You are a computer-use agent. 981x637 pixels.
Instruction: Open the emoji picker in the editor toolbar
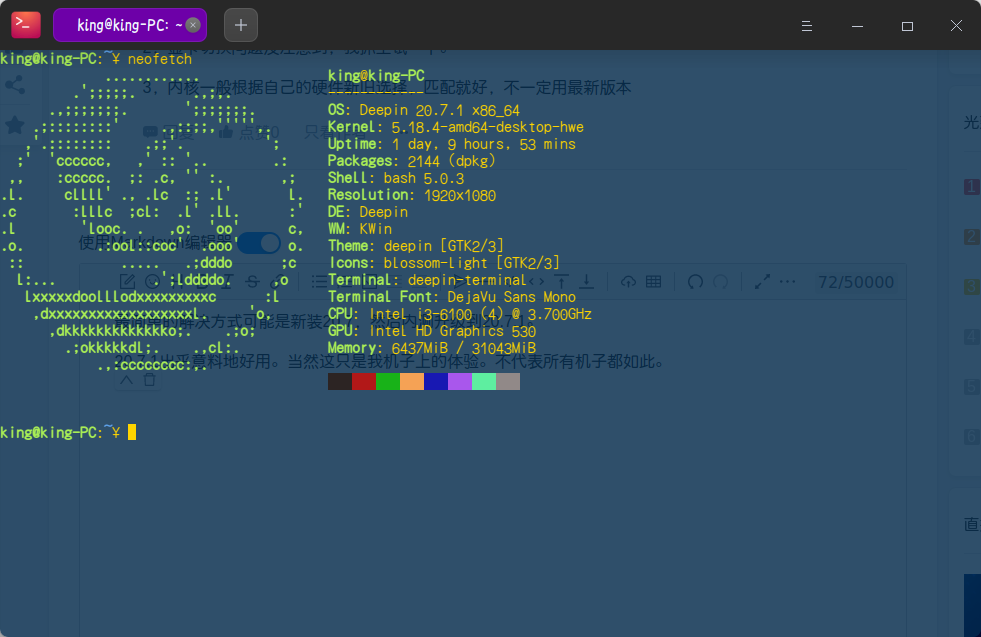[151, 282]
